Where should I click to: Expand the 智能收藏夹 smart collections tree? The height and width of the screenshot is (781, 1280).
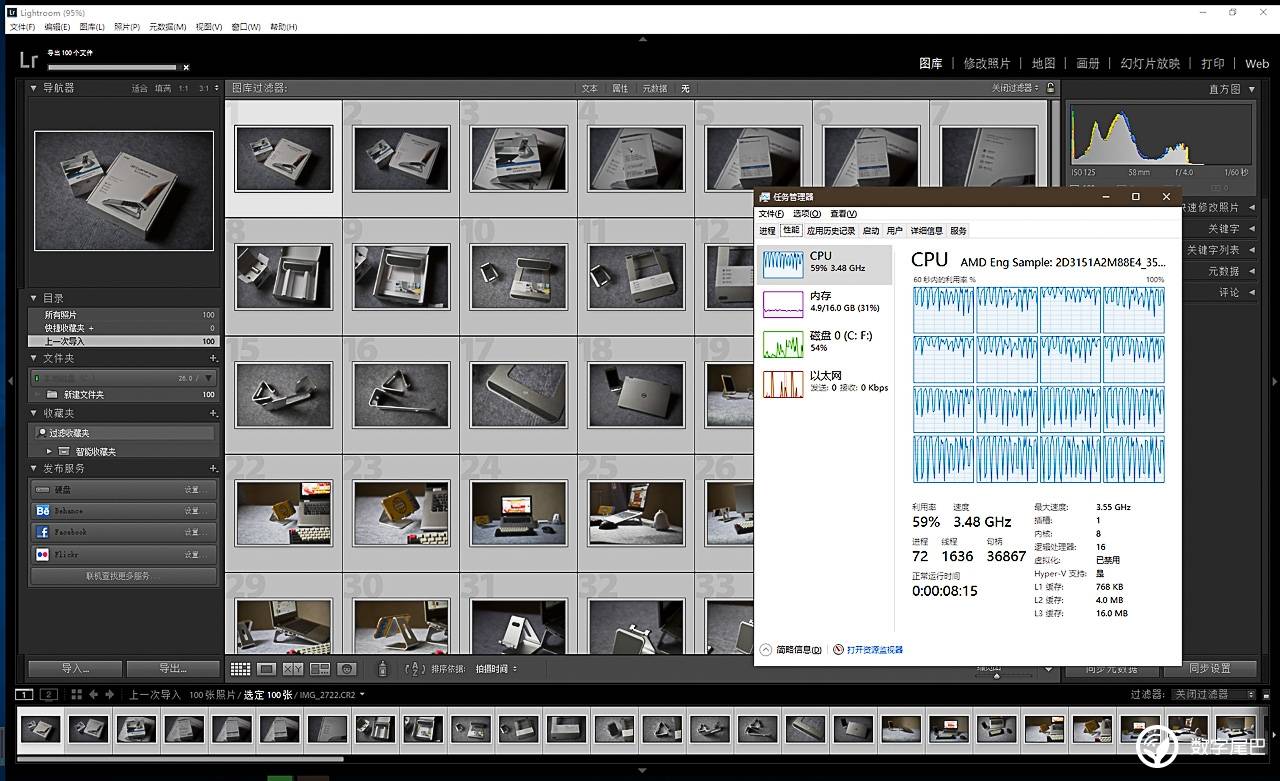(50, 451)
